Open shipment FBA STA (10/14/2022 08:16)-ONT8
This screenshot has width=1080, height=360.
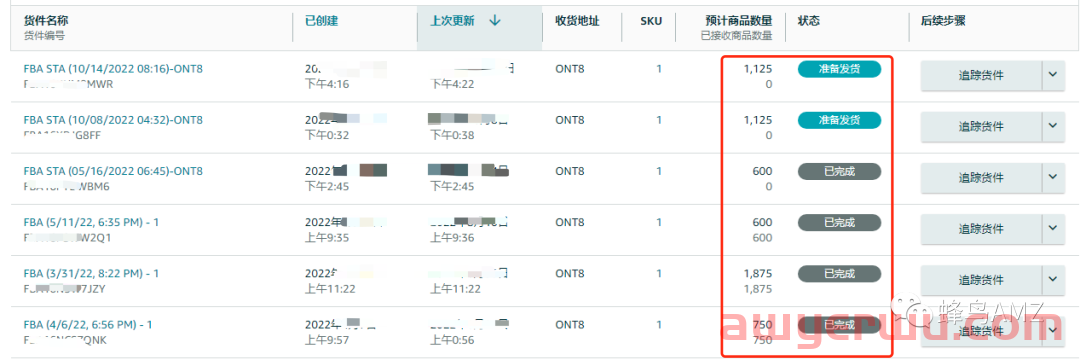(x=113, y=69)
